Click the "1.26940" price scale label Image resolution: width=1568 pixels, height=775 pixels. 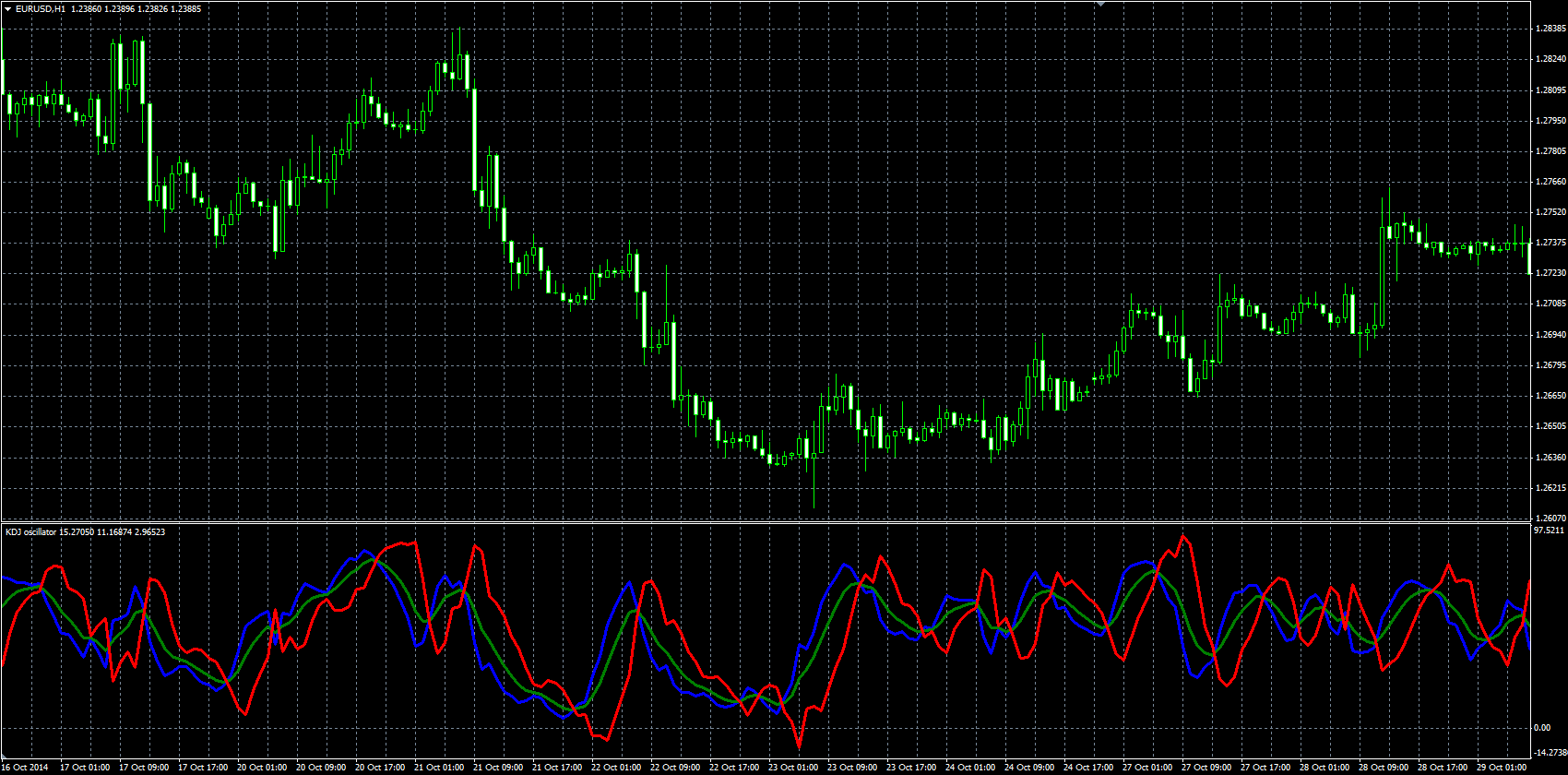tap(1550, 335)
